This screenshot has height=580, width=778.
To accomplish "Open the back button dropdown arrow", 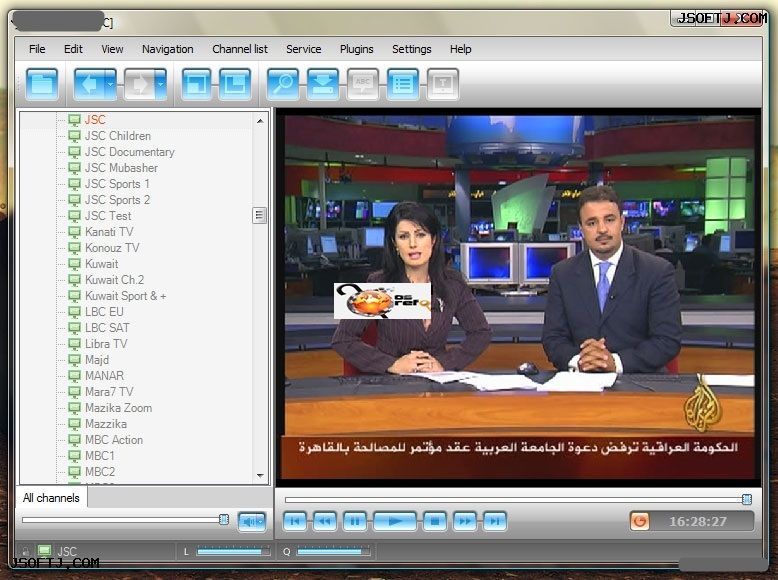I will 111,84.
